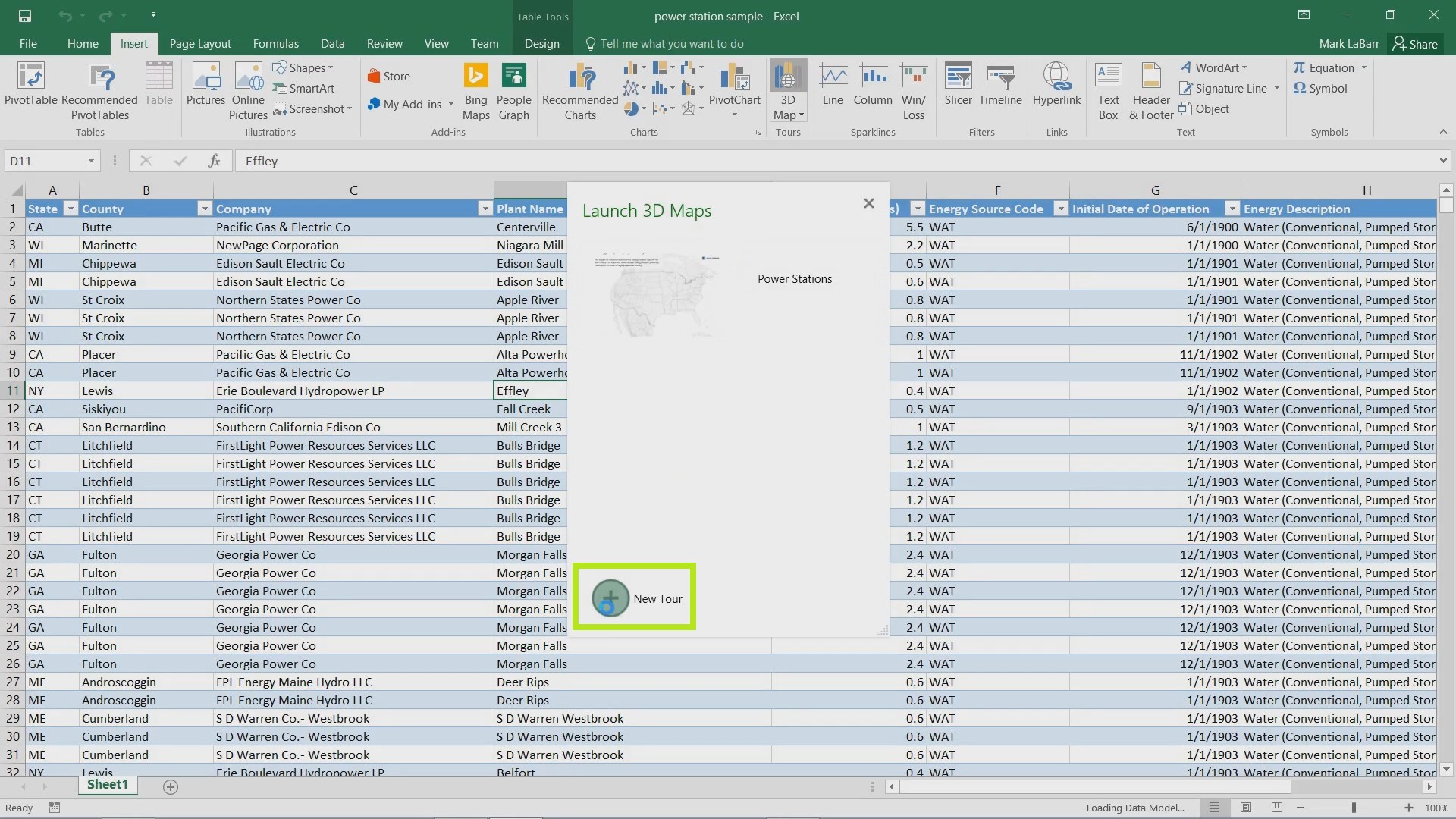
Task: Switch to the Table Tools Design tab
Action: [x=542, y=44]
